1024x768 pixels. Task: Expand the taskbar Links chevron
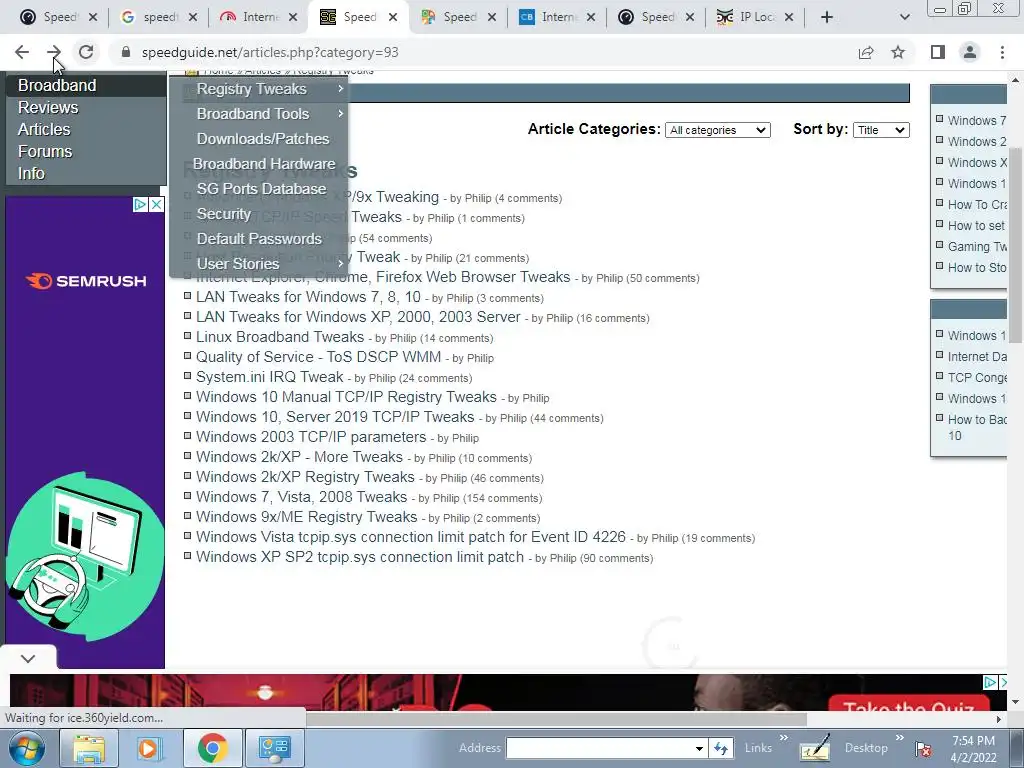click(784, 738)
